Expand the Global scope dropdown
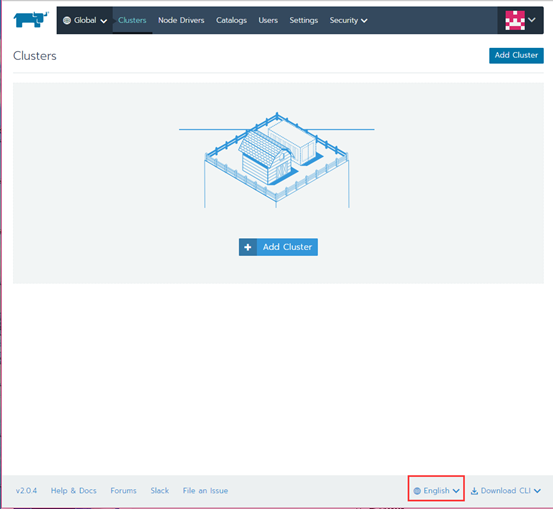This screenshot has width=553, height=509. [85, 20]
